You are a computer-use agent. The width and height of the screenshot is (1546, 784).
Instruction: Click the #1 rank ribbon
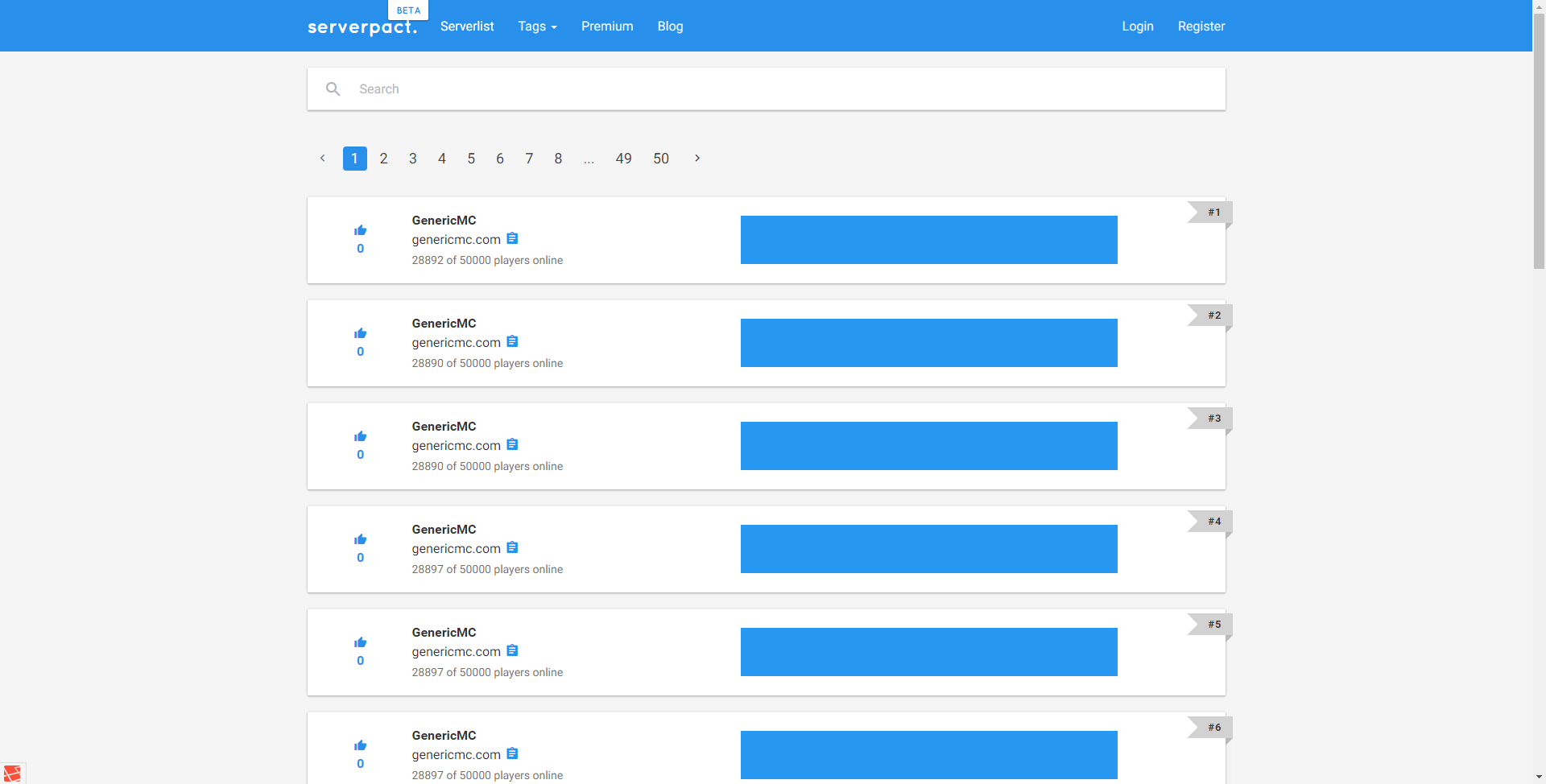click(x=1209, y=213)
